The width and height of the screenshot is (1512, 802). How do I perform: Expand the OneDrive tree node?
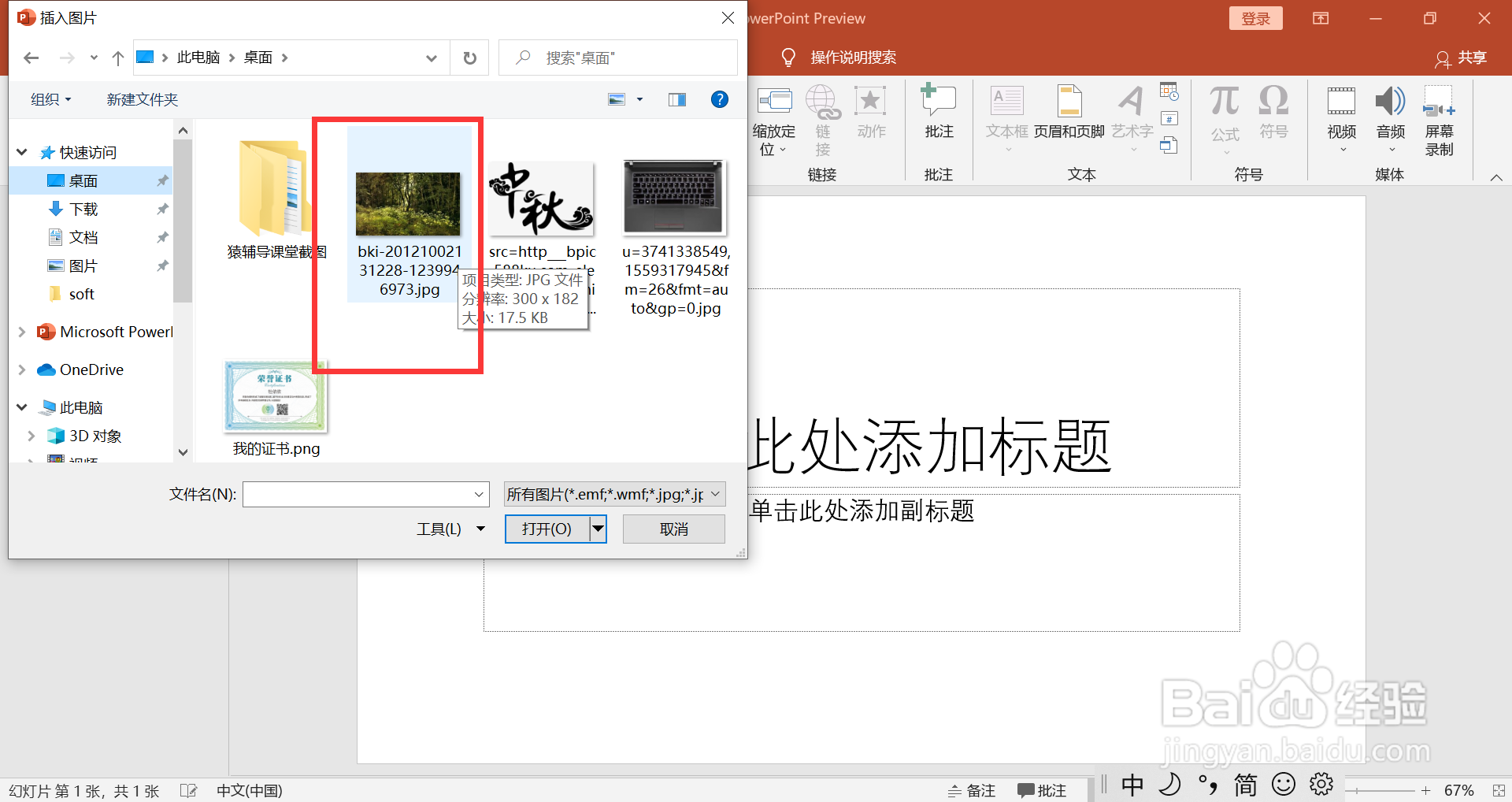tap(22, 369)
